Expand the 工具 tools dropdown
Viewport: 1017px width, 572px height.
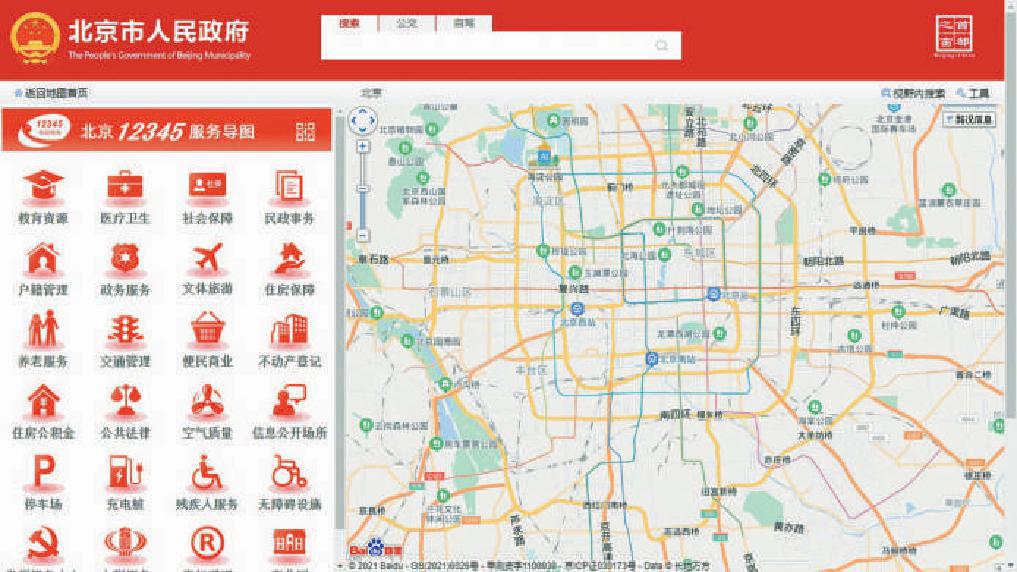(972, 93)
